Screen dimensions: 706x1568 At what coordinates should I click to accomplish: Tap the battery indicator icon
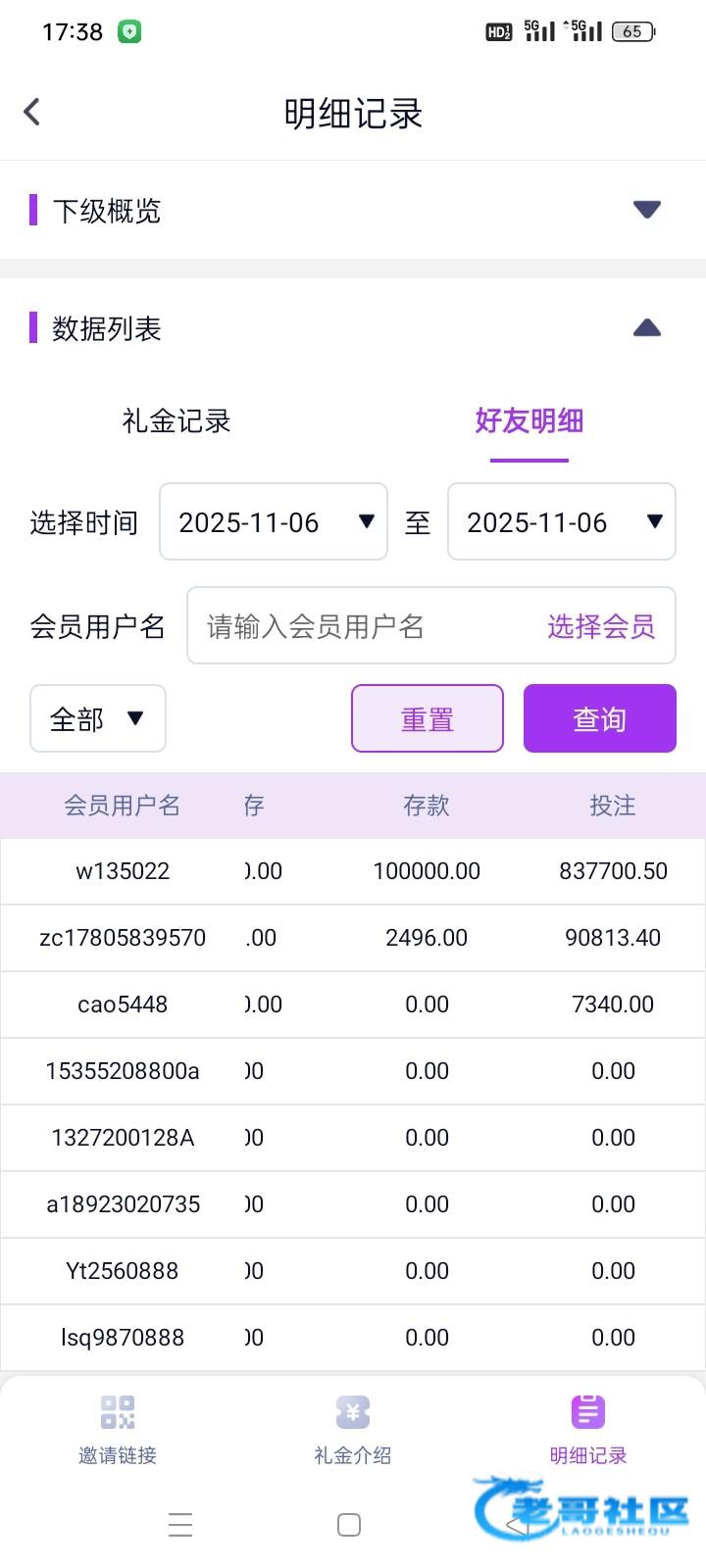coord(632,32)
